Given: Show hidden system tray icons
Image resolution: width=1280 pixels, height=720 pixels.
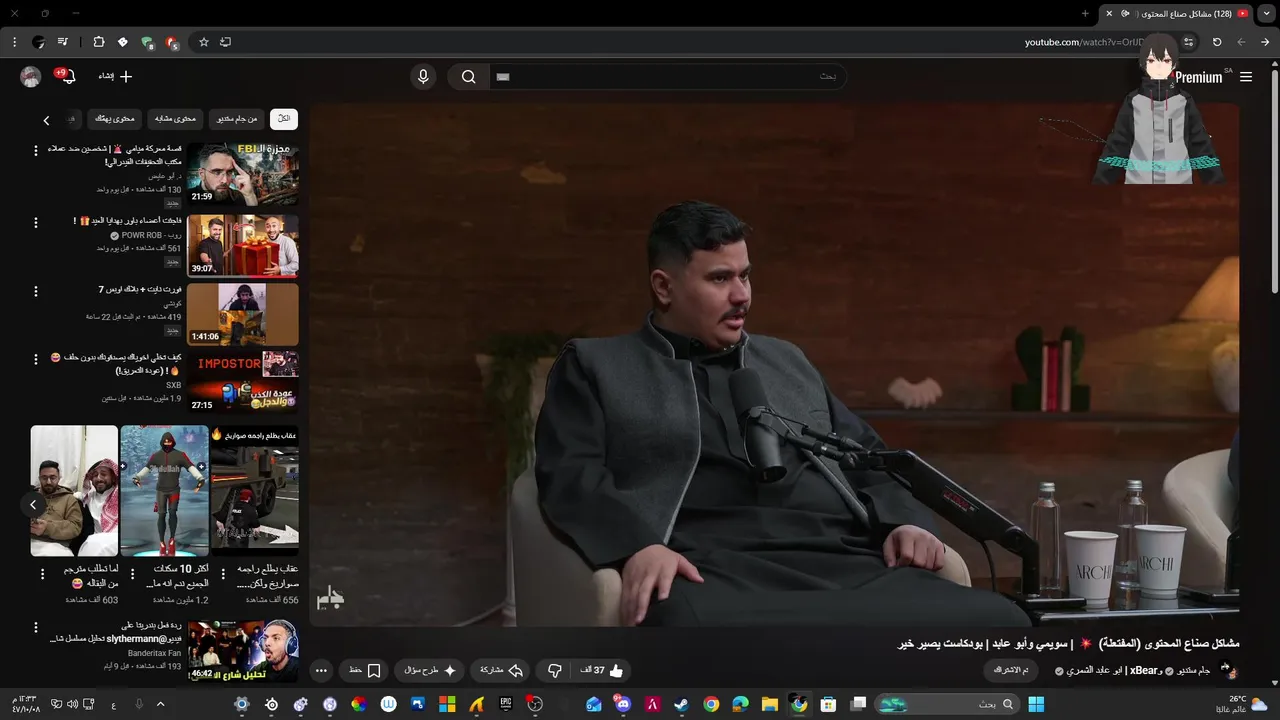Looking at the screenshot, I should pyautogui.click(x=160, y=704).
